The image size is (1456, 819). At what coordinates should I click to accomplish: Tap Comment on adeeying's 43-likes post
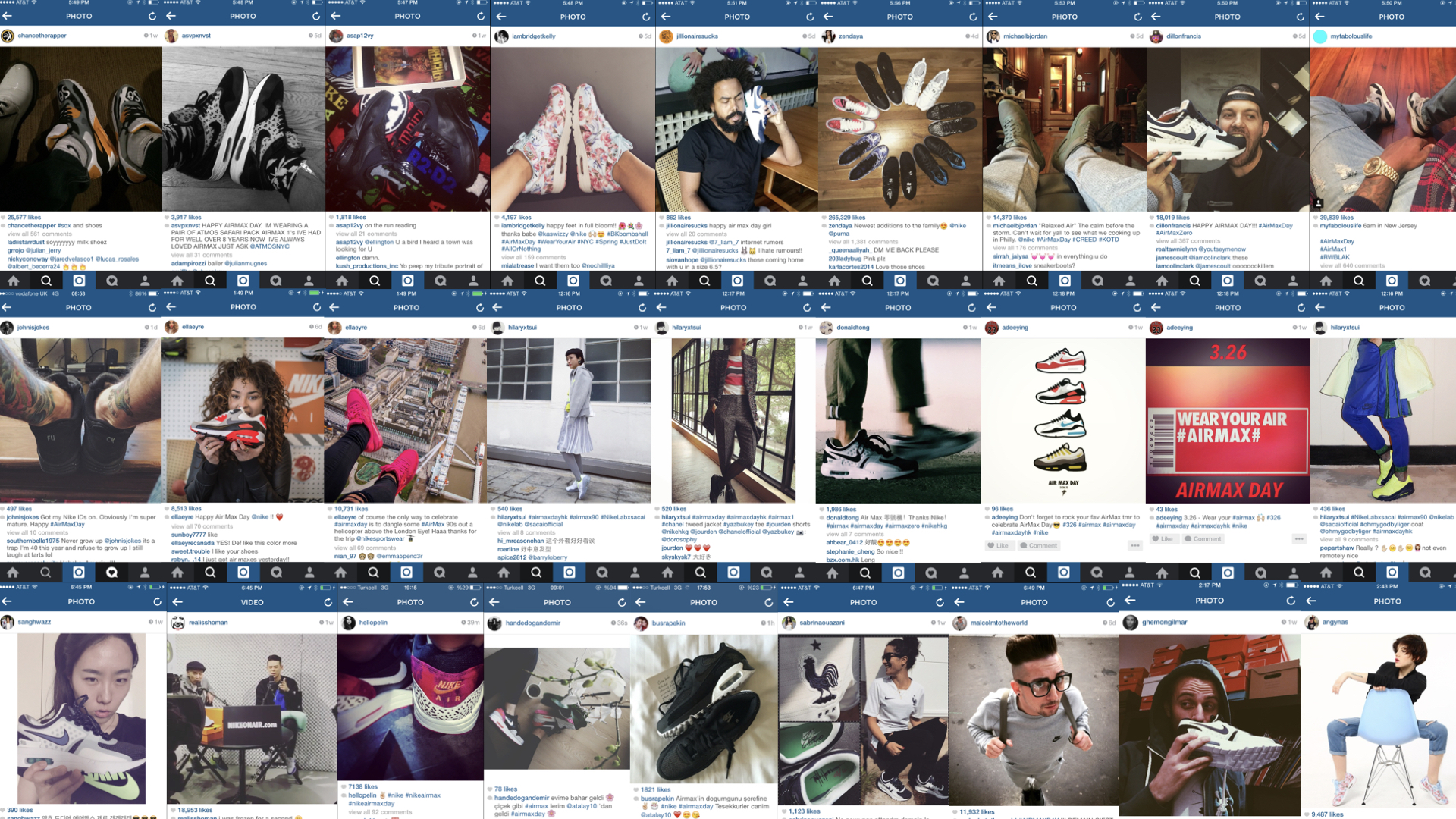(x=1203, y=538)
